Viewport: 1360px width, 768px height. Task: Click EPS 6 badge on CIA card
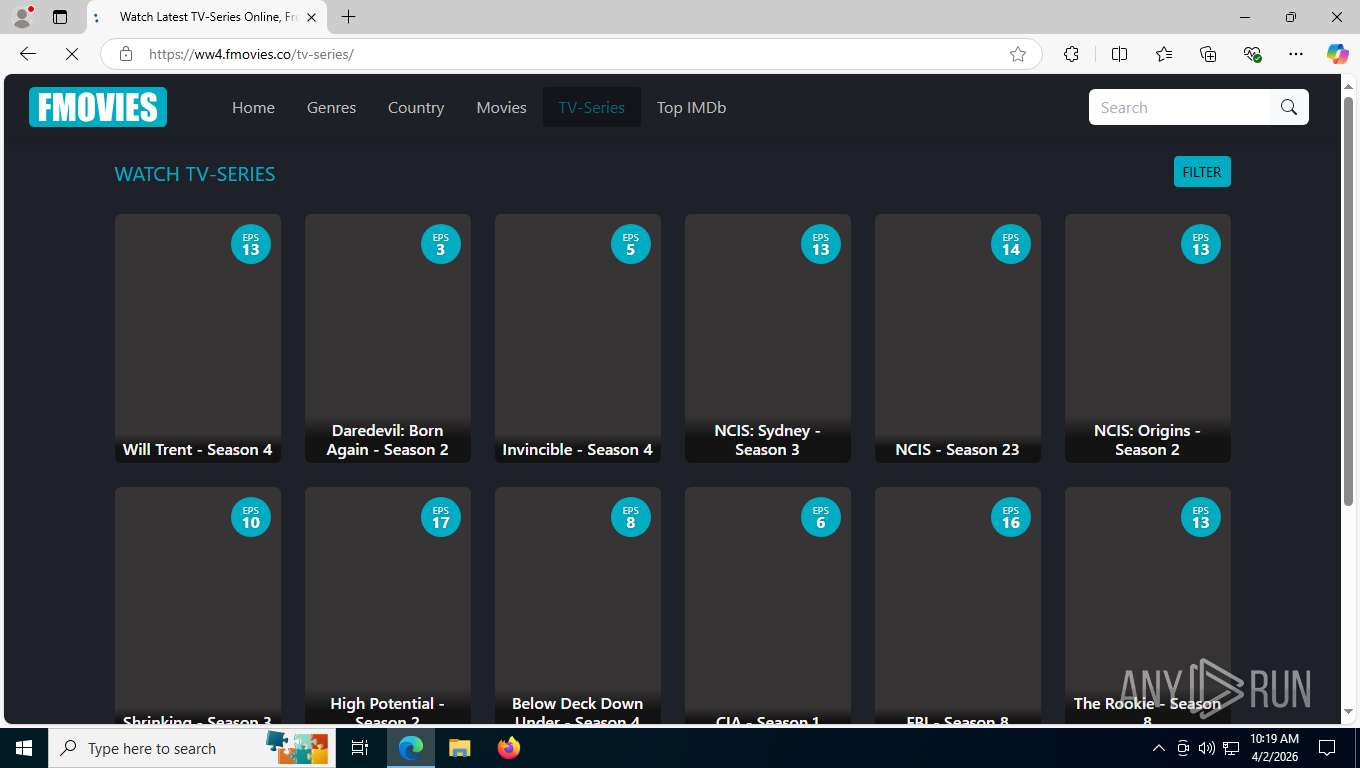coord(821,517)
